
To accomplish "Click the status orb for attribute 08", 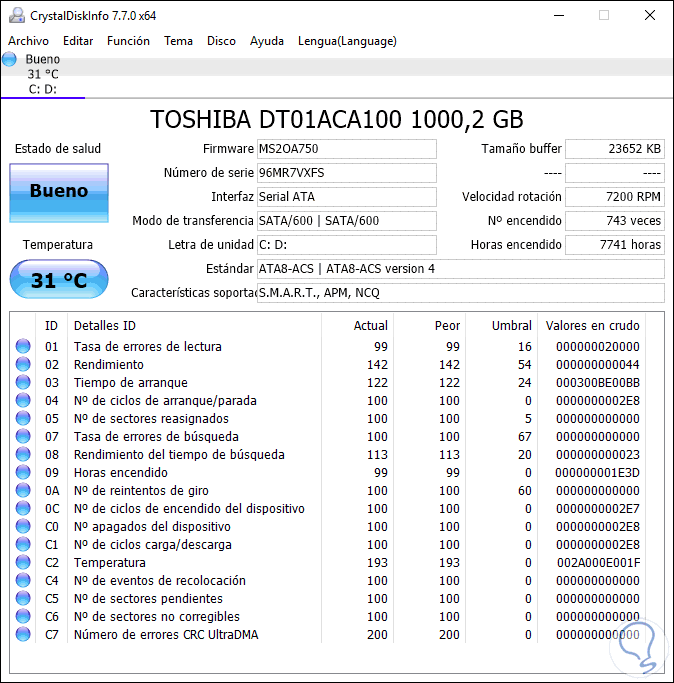I will tap(23, 454).
